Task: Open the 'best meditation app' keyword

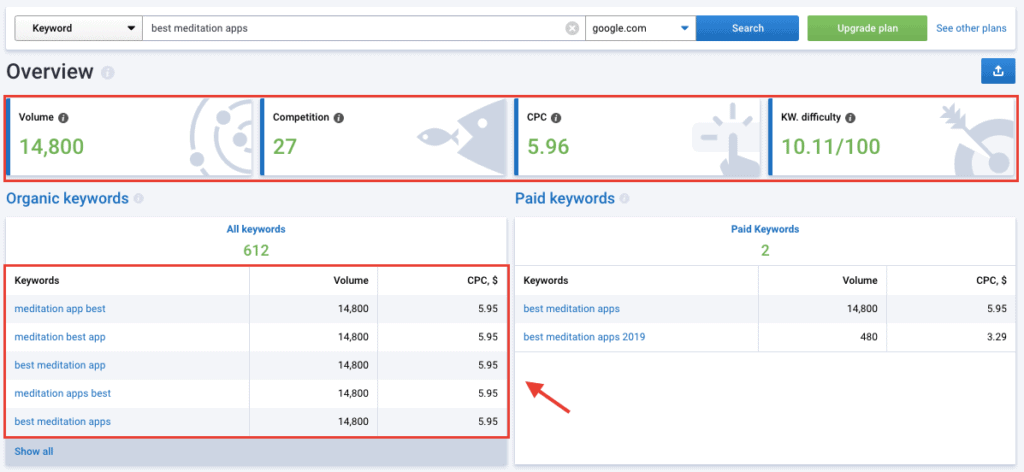Action: 60,365
